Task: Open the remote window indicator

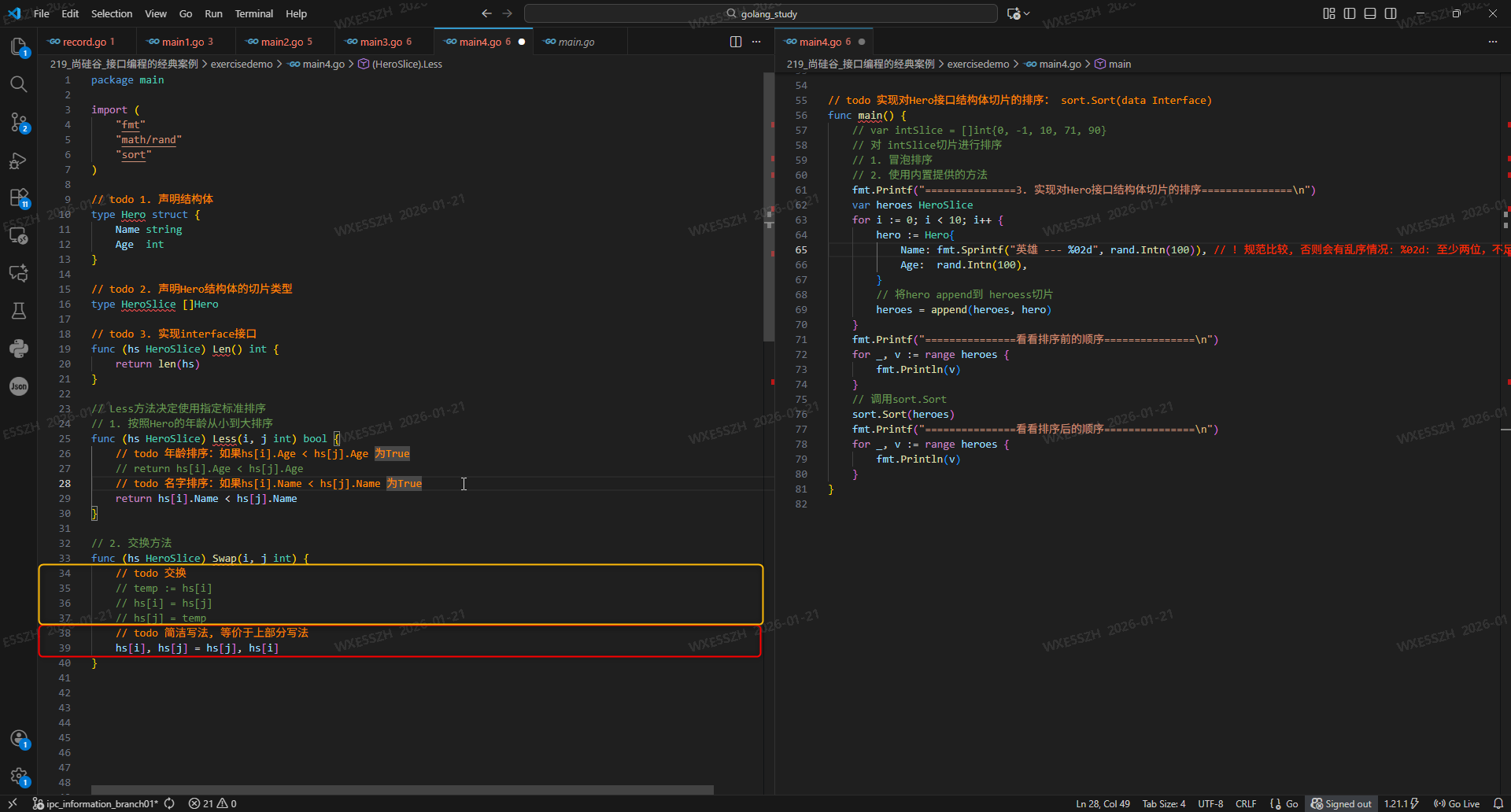Action: [13, 803]
